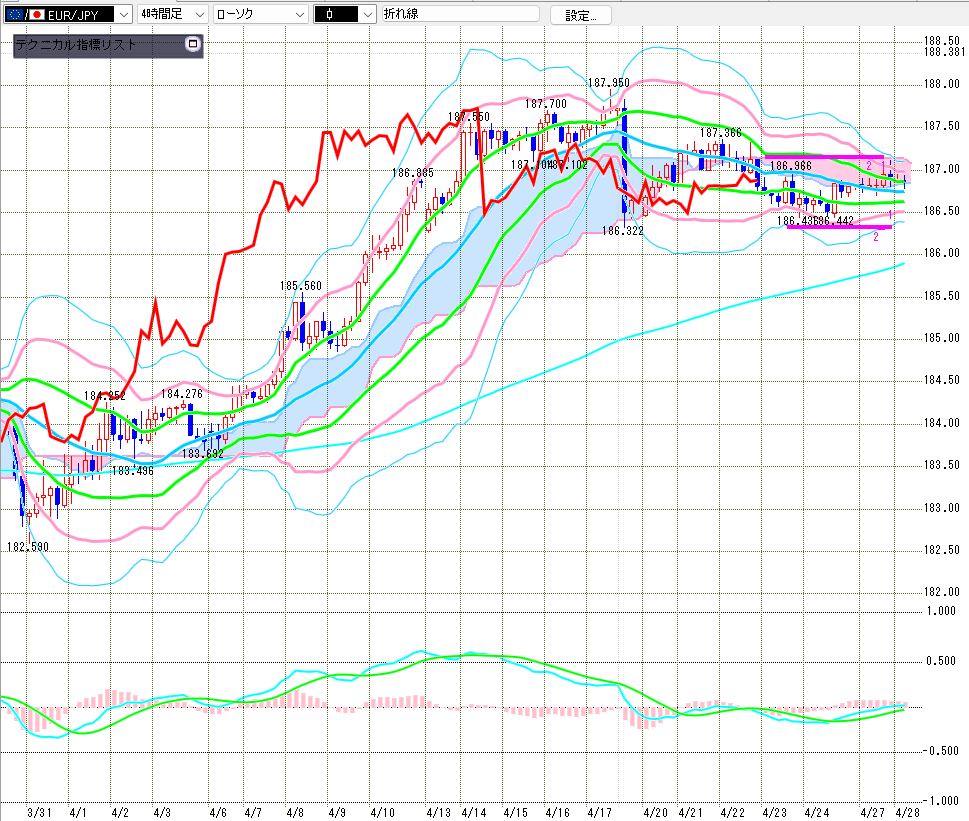The width and height of the screenshot is (969, 821).
Task: Select the 185.560 price annotation
Action: click(x=300, y=286)
